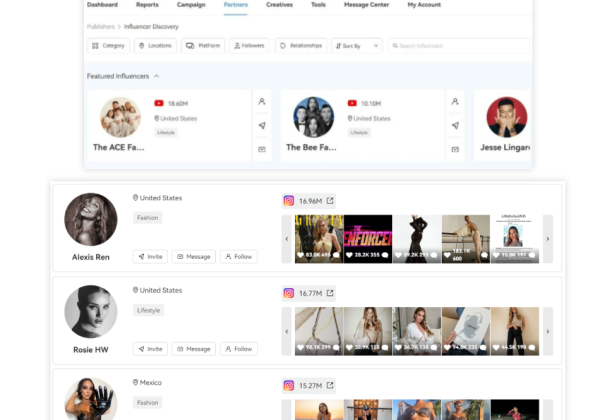This screenshot has height=420, width=600.
Task: Click follow icon on The ACE Family card
Action: (x=262, y=101)
